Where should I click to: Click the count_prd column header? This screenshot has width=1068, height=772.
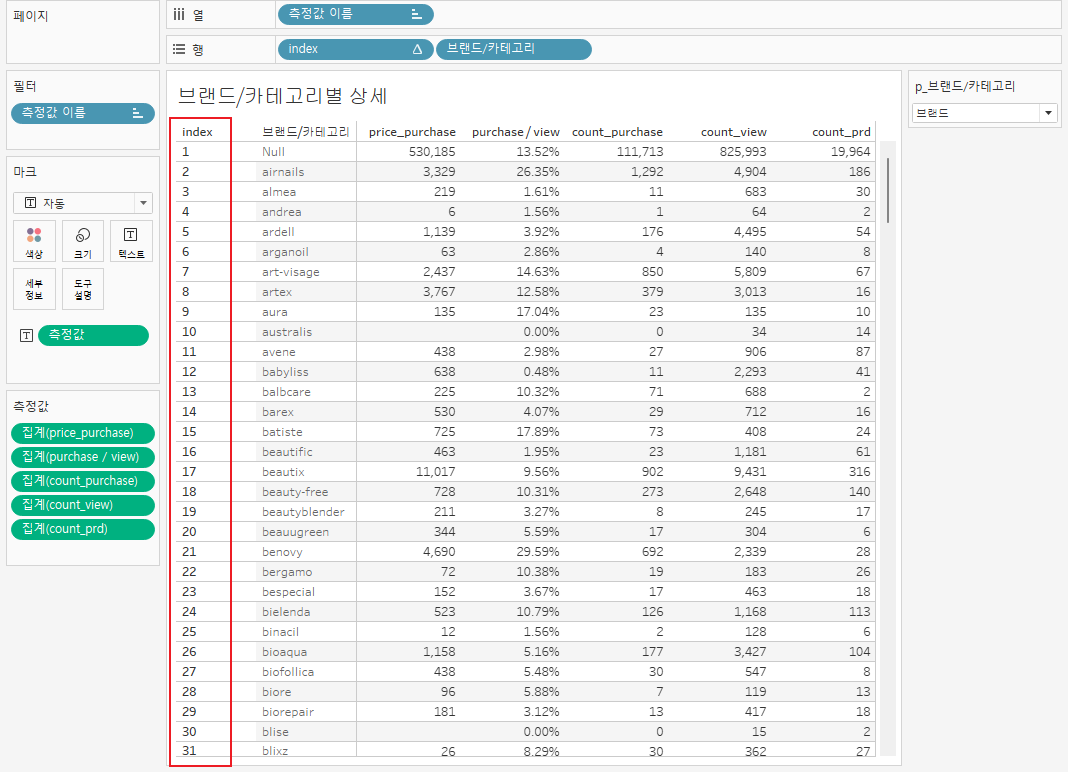841,132
